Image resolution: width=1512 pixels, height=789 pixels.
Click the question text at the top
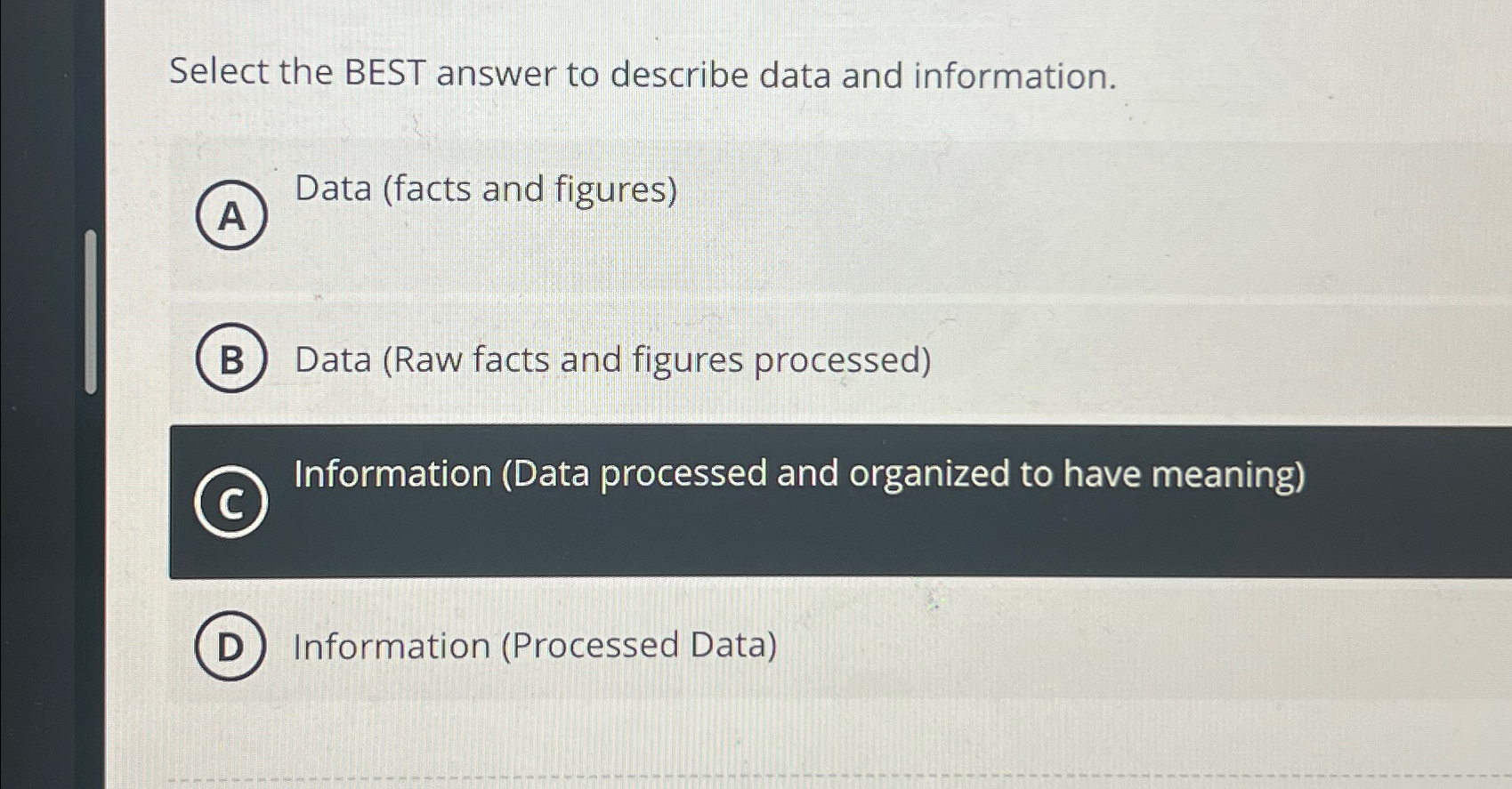pyautogui.click(x=641, y=74)
